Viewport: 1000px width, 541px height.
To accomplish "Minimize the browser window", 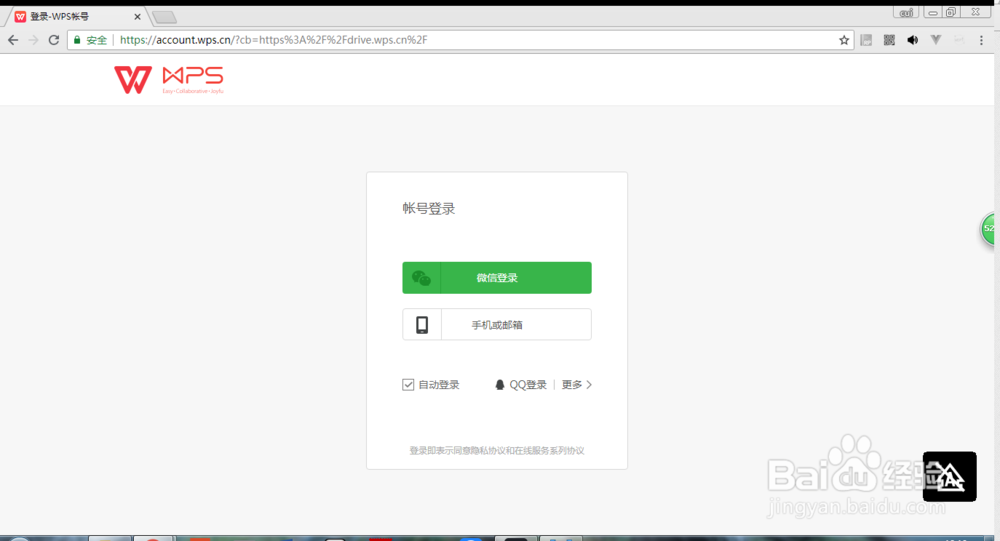I will pyautogui.click(x=932, y=12).
